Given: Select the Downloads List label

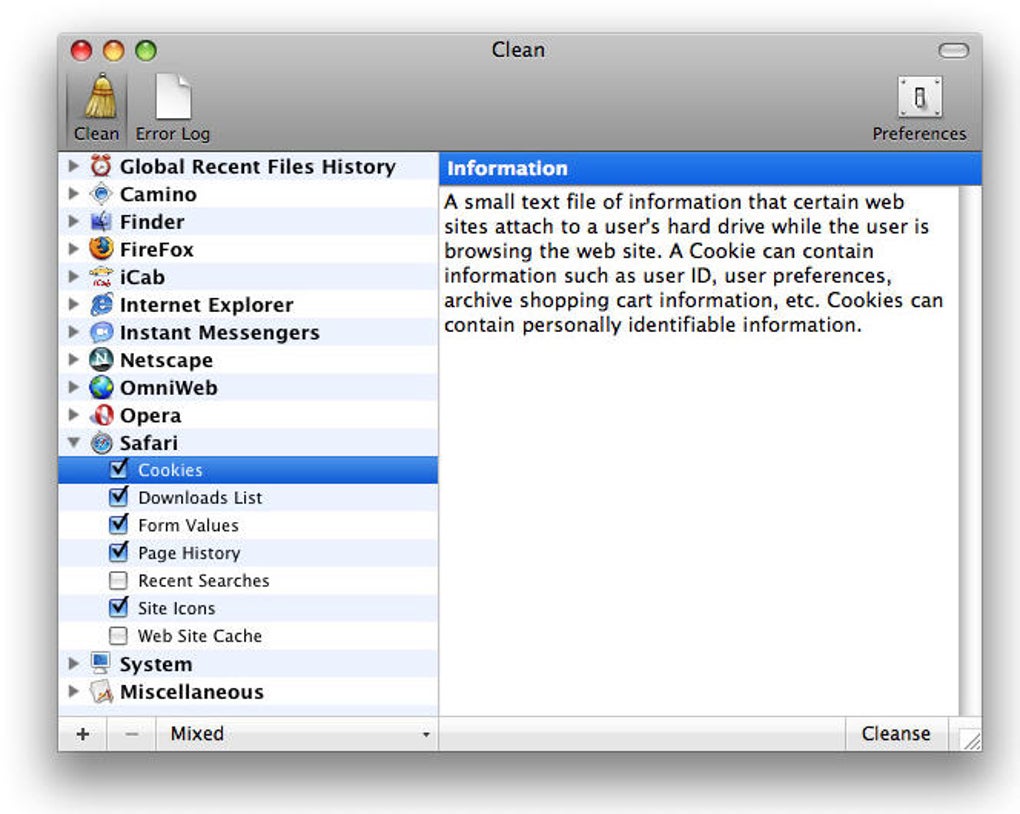Looking at the screenshot, I should pyautogui.click(x=200, y=498).
